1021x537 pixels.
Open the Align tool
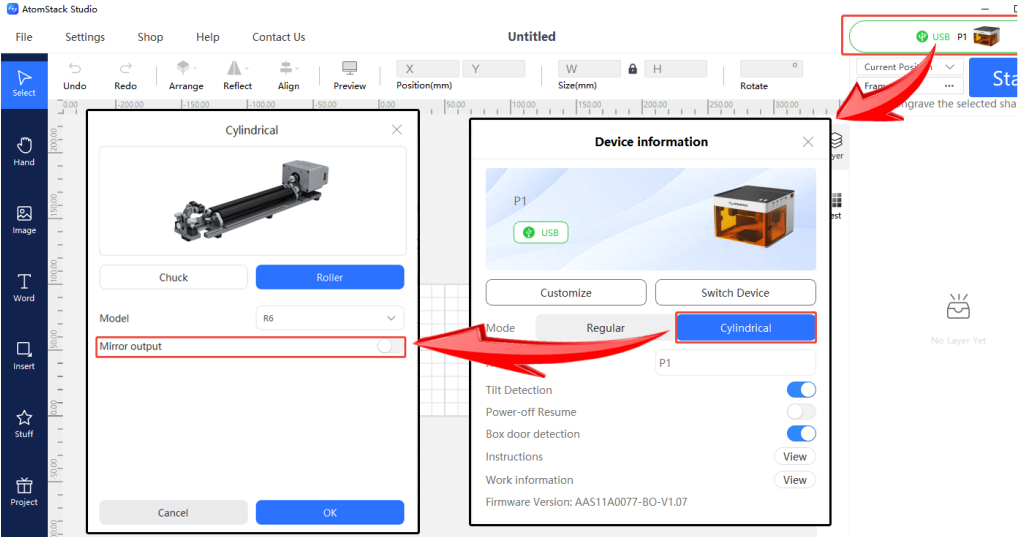pos(288,76)
